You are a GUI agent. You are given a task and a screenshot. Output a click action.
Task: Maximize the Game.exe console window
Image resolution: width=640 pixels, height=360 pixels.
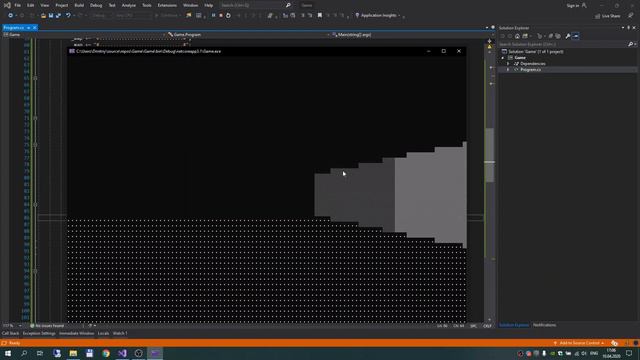point(444,51)
